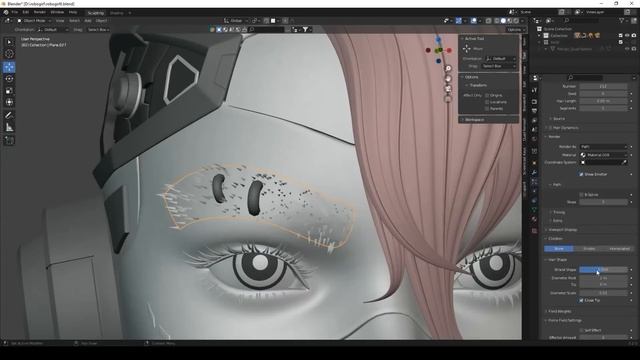Viewport: 640px width, 360px height.
Task: Open the Tool properties tab icon
Action: point(534,91)
